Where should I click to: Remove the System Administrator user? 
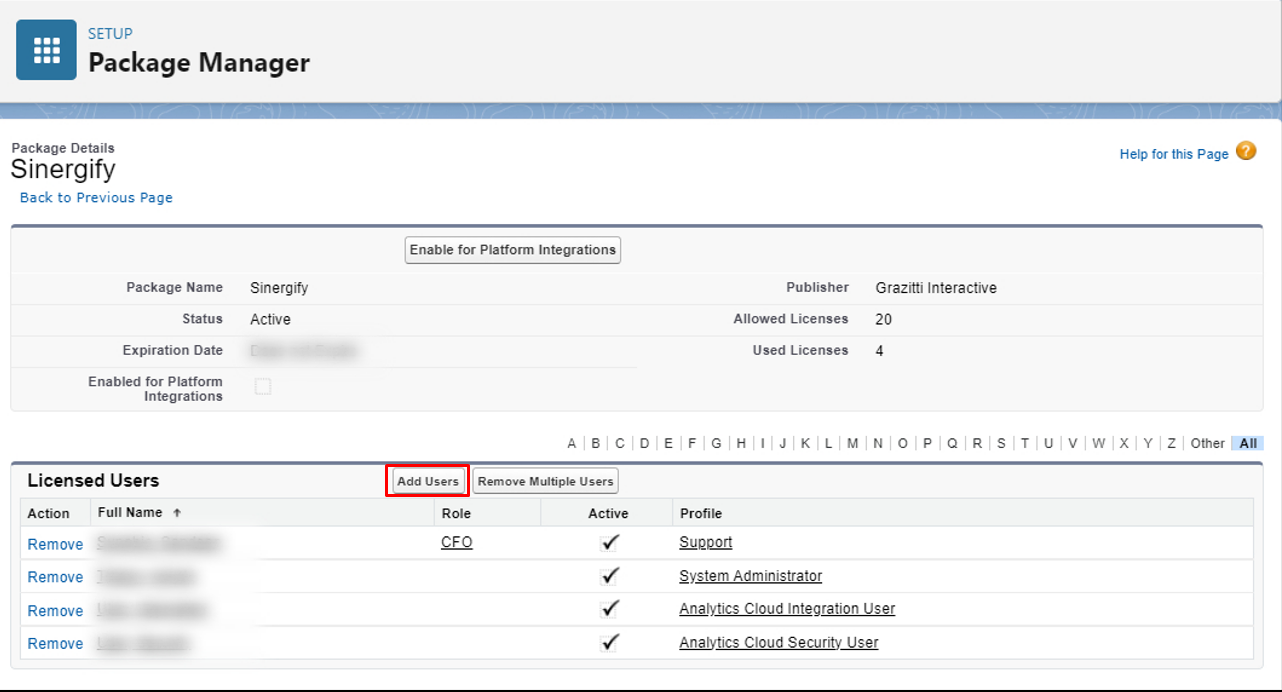coord(55,577)
